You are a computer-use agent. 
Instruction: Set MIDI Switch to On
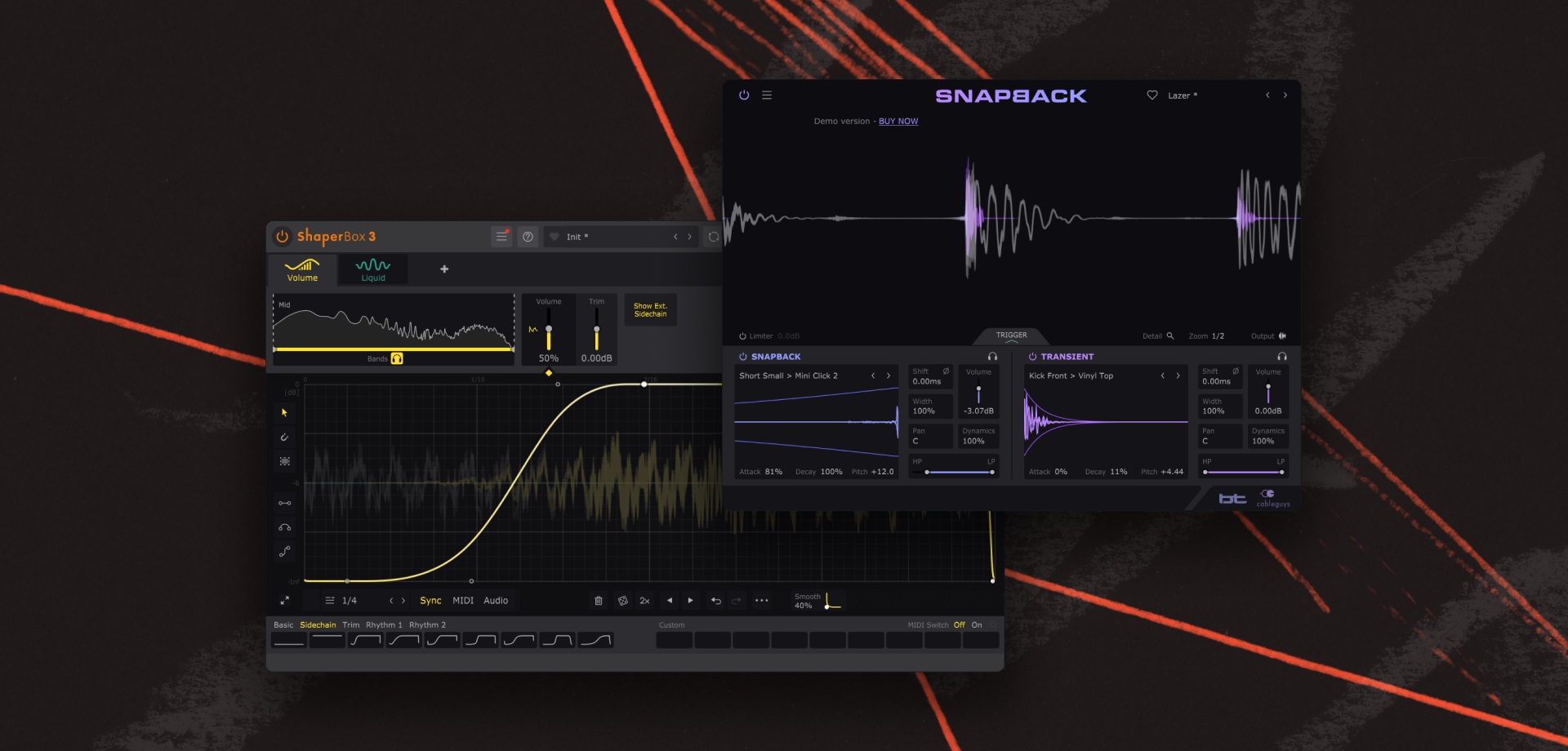click(x=977, y=624)
